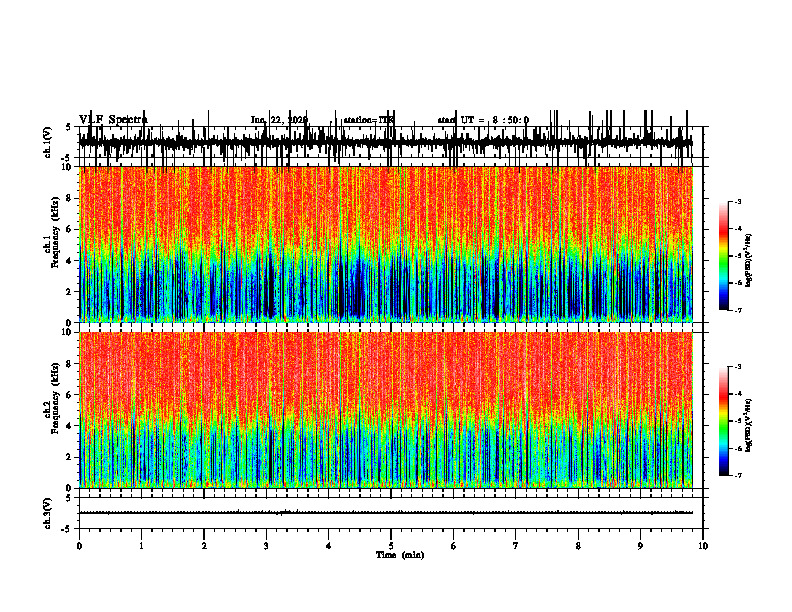
Task: Click ch.3 voltage axis "-5" tick label
Action: coord(67,529)
